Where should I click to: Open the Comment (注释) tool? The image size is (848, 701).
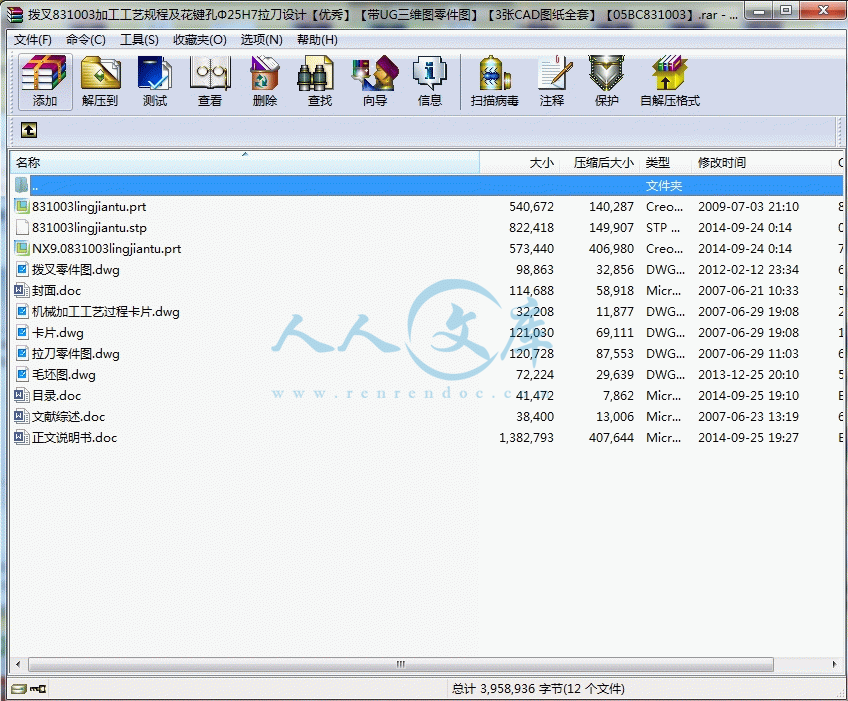coord(552,82)
